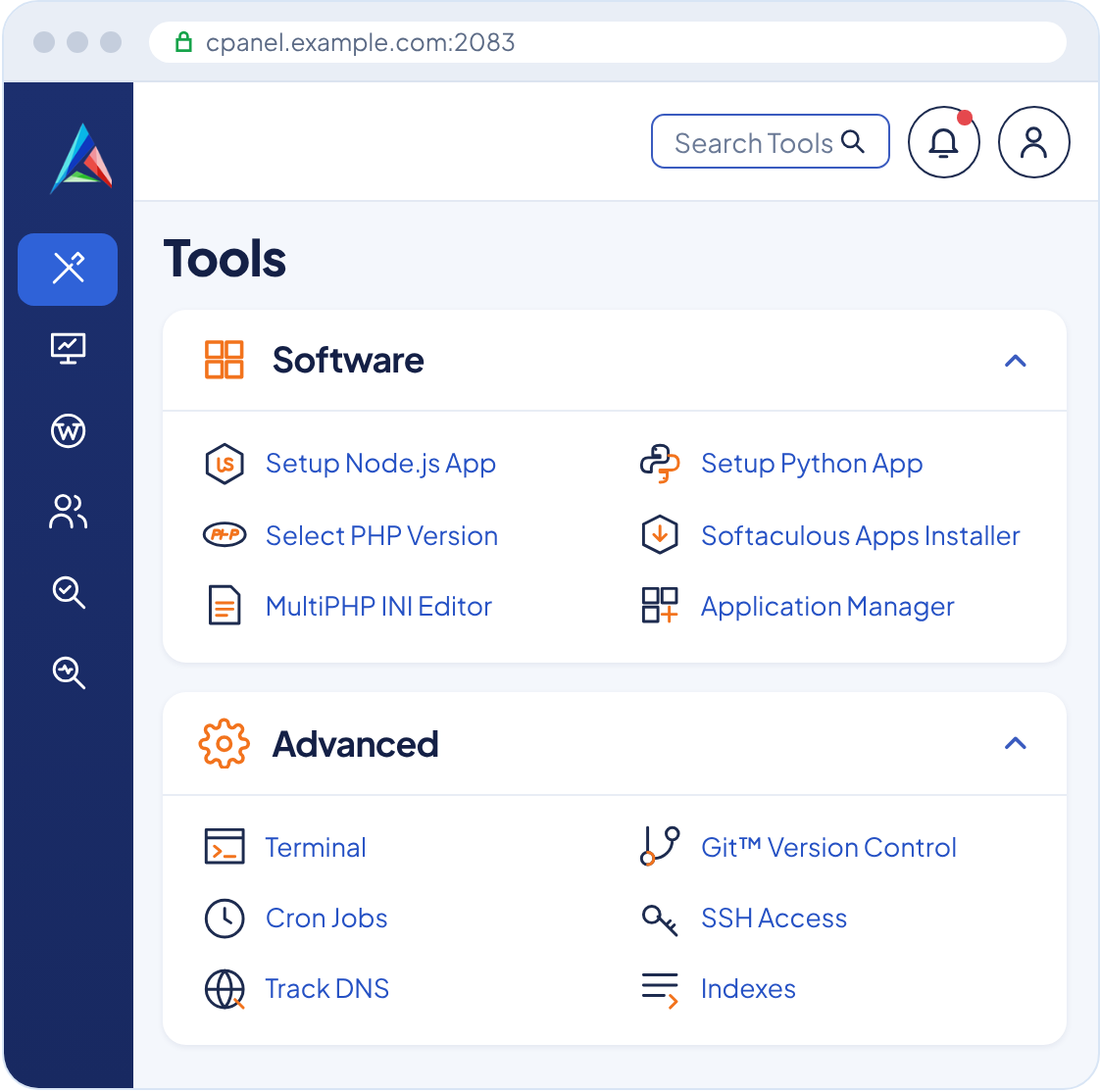Click the Python logo icon
Image resolution: width=1100 pixels, height=1092 pixels.
pyautogui.click(x=660, y=464)
